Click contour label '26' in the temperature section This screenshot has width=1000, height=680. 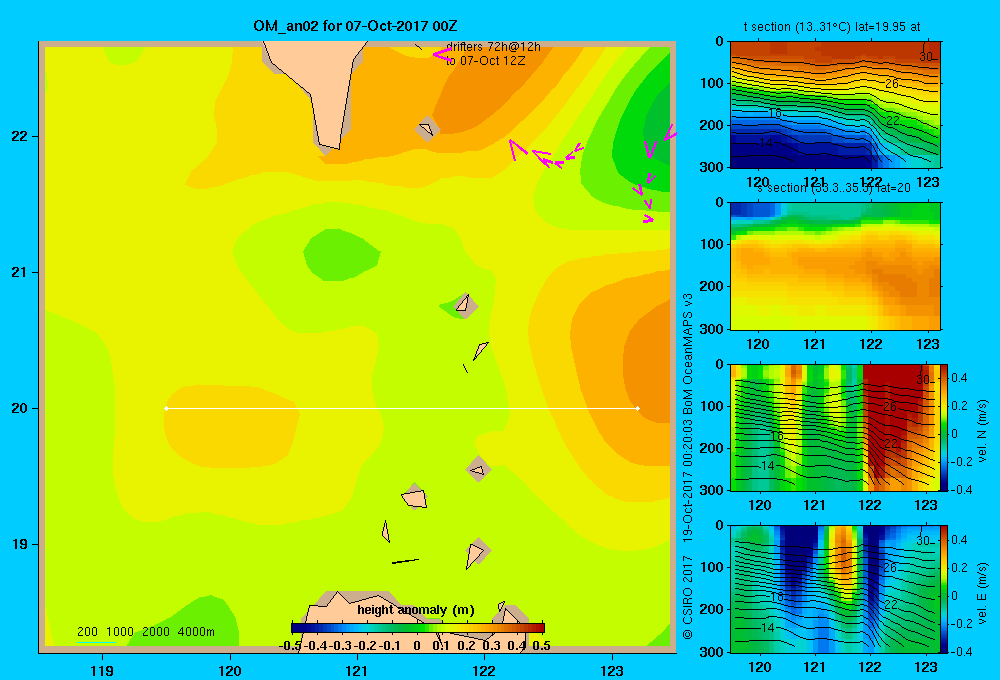(x=892, y=84)
